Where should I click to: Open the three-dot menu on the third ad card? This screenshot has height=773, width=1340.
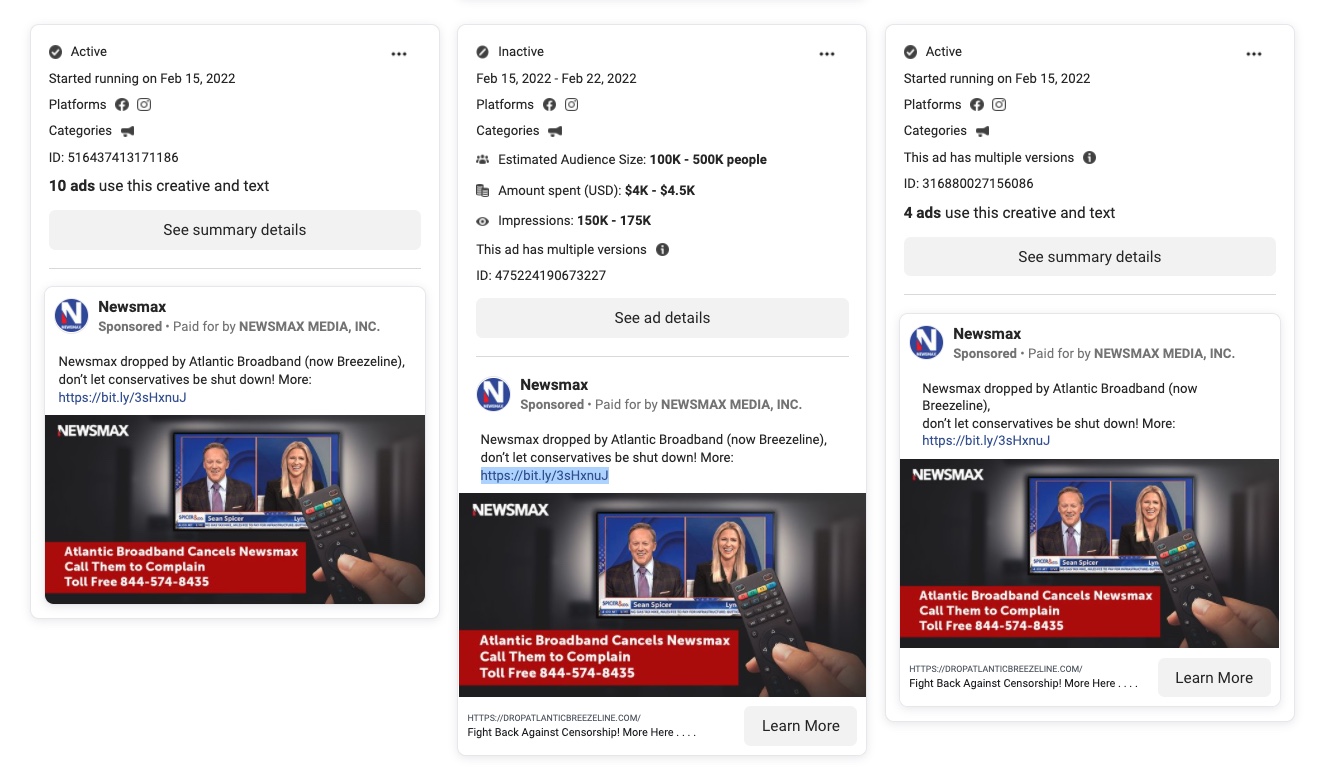point(1254,54)
